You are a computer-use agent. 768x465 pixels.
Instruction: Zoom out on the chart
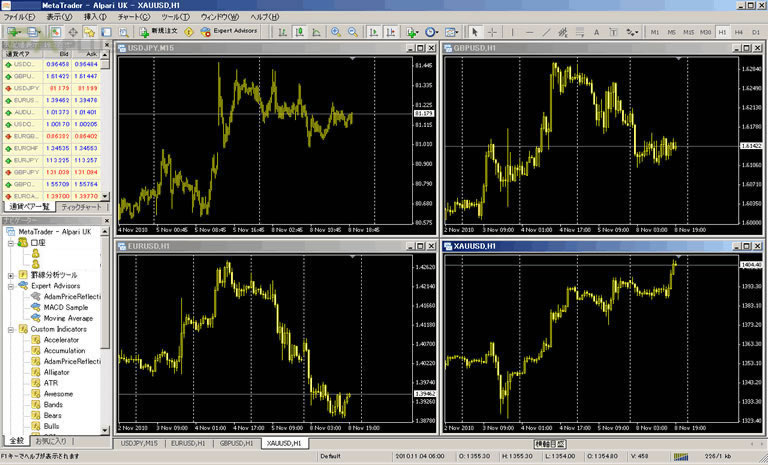[353, 32]
